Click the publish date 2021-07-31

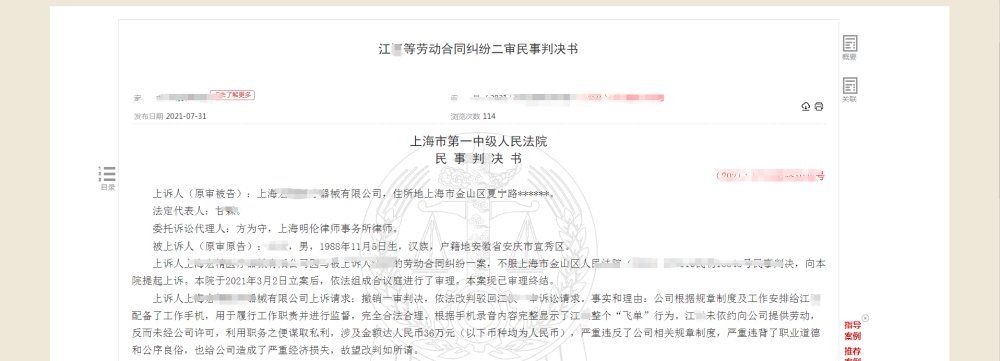[x=186, y=116]
